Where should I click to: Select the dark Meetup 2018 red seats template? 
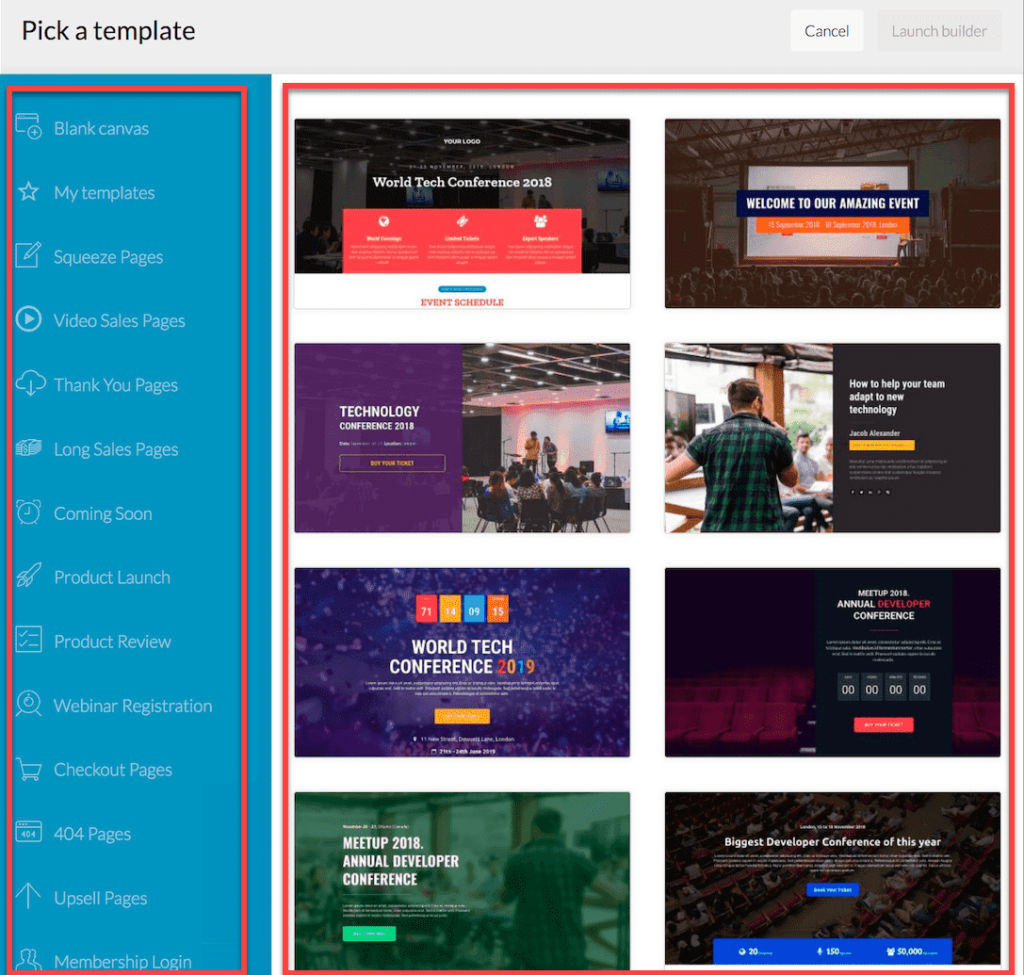click(833, 662)
